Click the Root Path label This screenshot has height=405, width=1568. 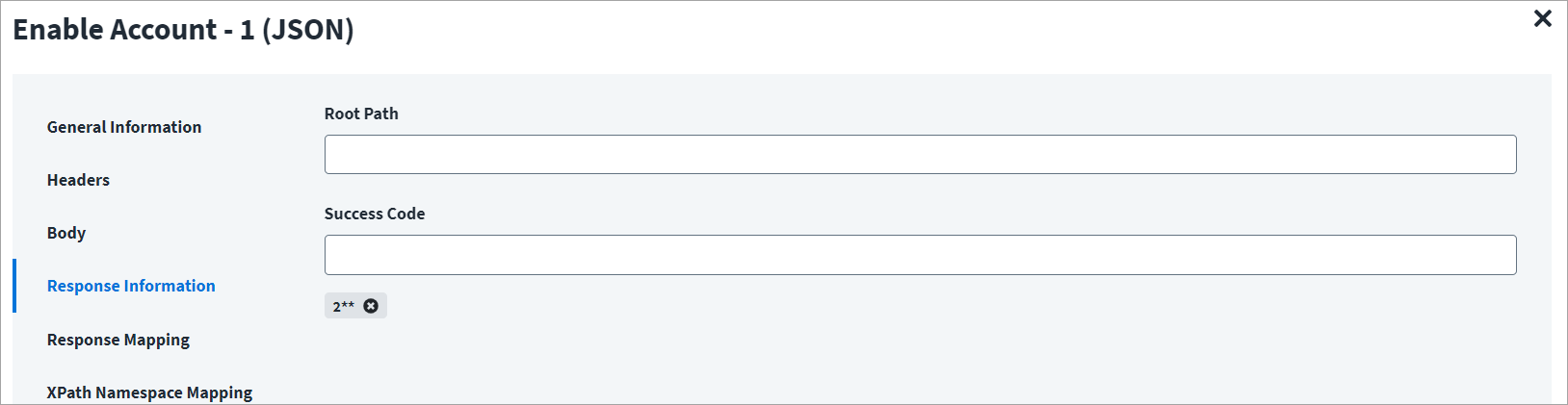(x=361, y=114)
